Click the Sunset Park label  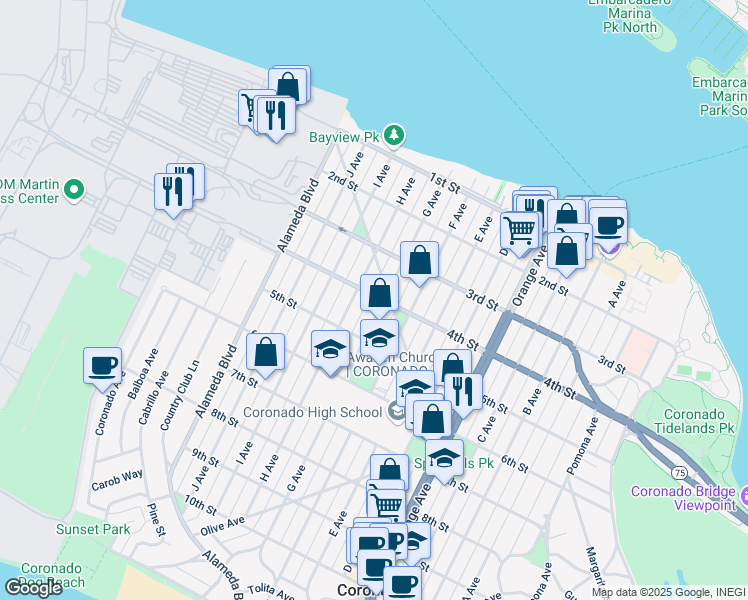[x=93, y=529]
